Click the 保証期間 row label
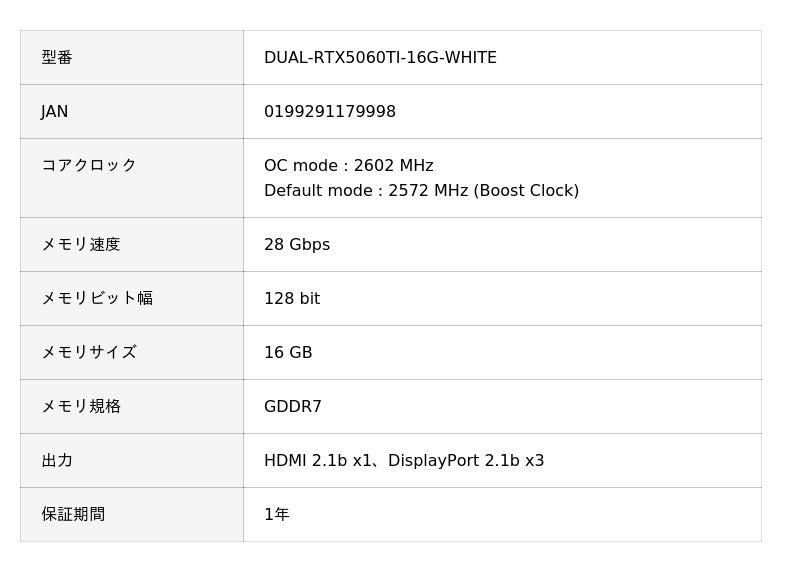Viewport: 800px width, 572px height. pyautogui.click(x=73, y=515)
